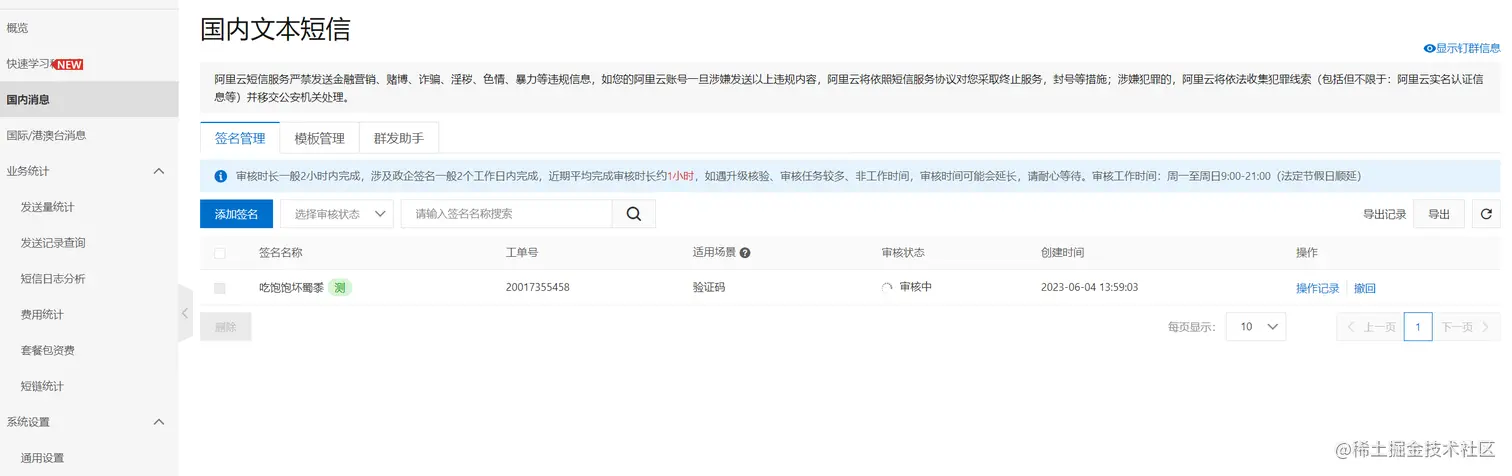Image resolution: width=1512 pixels, height=476 pixels.
Task: Click the ticket number 20017355458
Action: click(538, 288)
